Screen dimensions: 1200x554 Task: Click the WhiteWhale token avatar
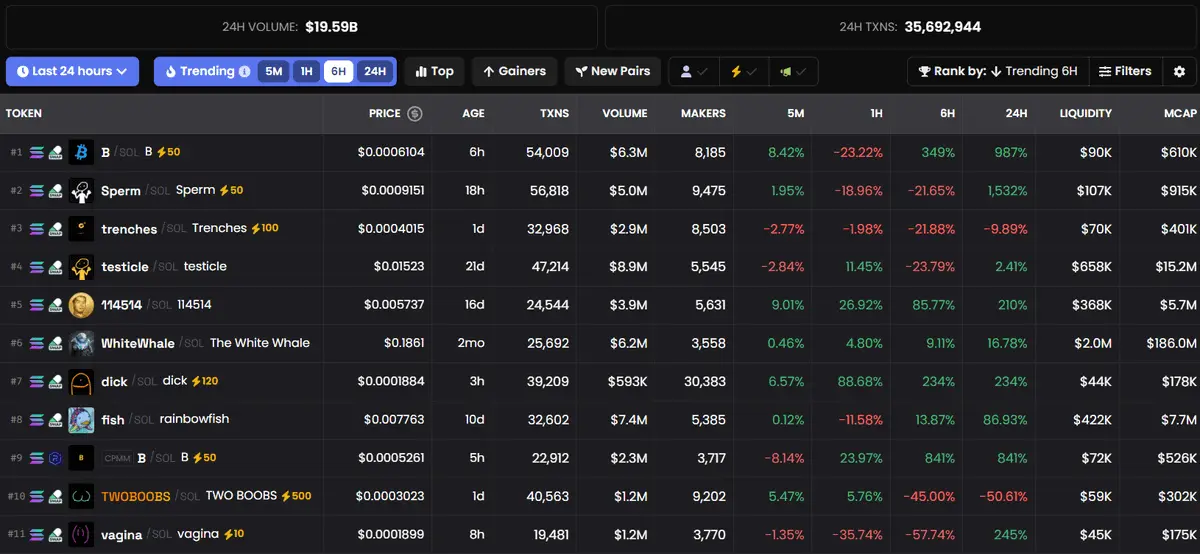(81, 343)
